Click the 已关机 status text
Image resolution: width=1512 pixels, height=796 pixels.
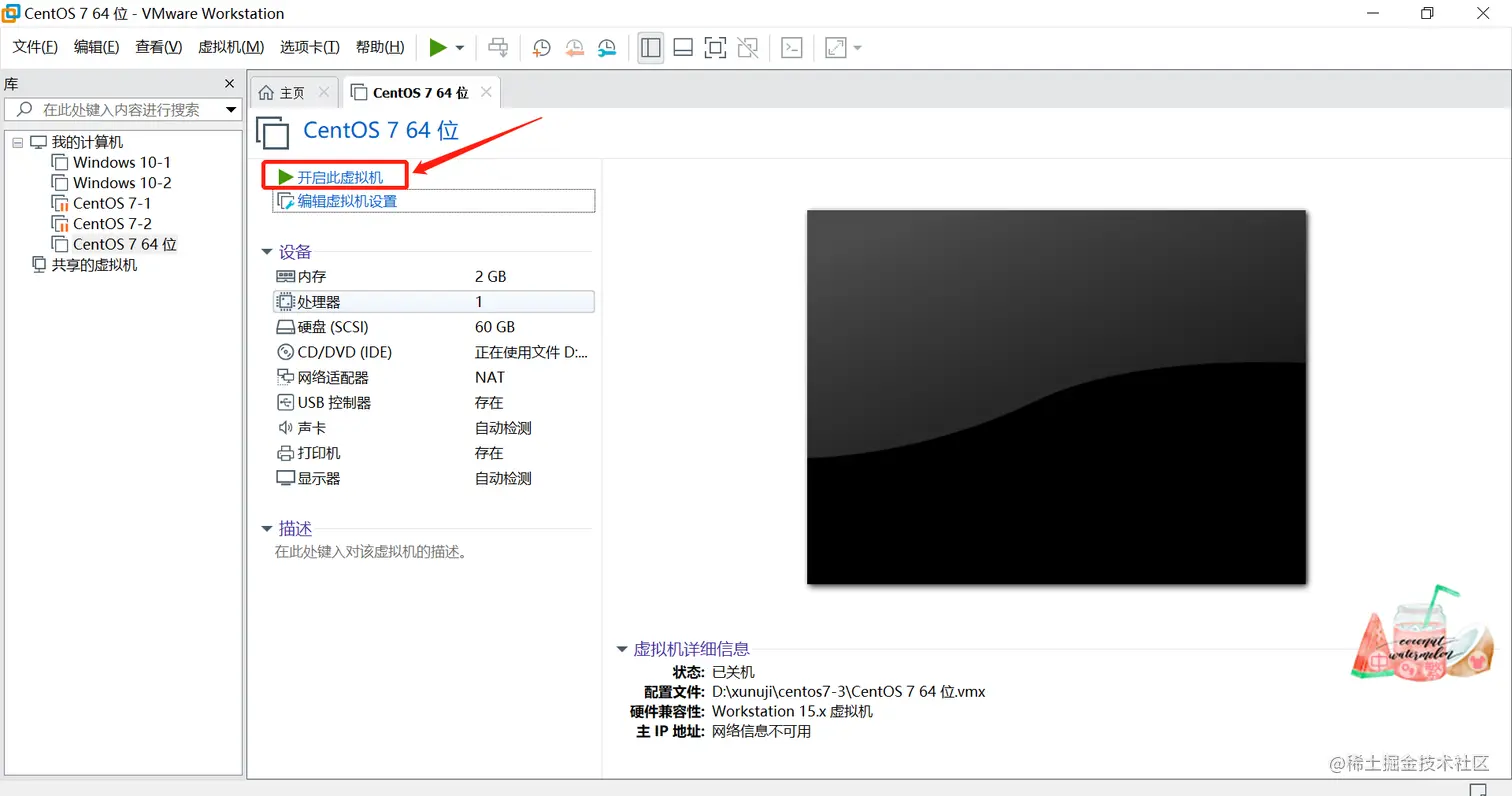pos(733,672)
